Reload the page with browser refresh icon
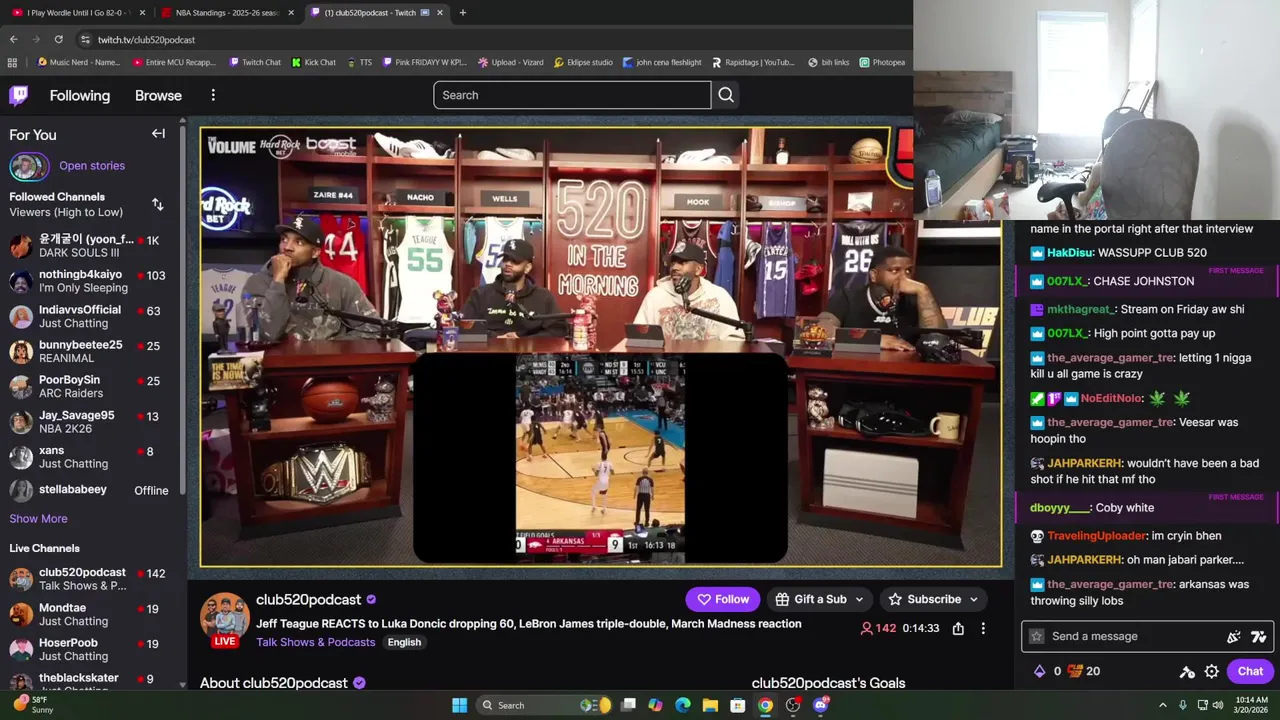Viewport: 1280px width, 720px height. pos(59,39)
